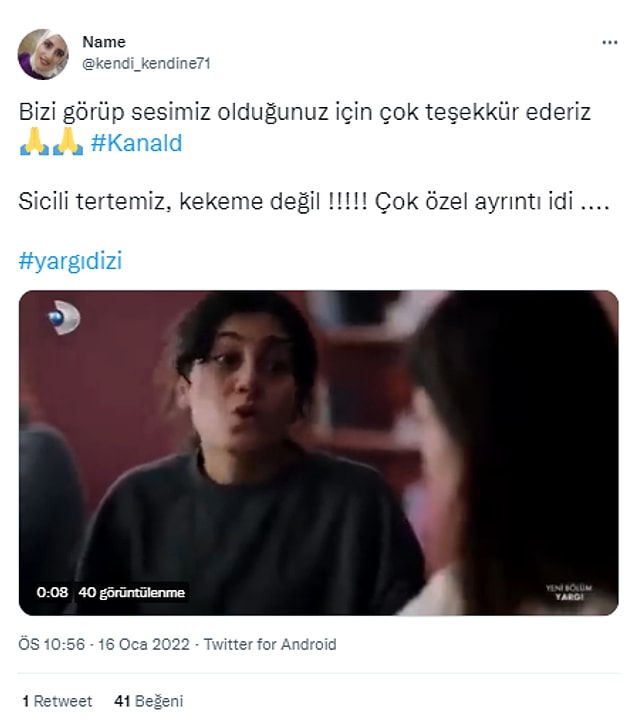Open the 16 Oca 2022 date link
635x726 pixels.
(144, 644)
